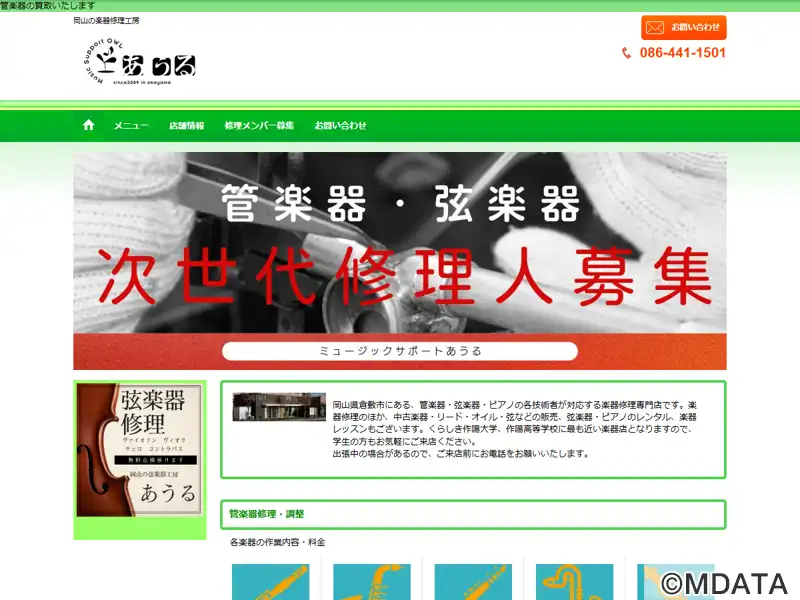Click the phone number 086-441-1501

[683, 53]
